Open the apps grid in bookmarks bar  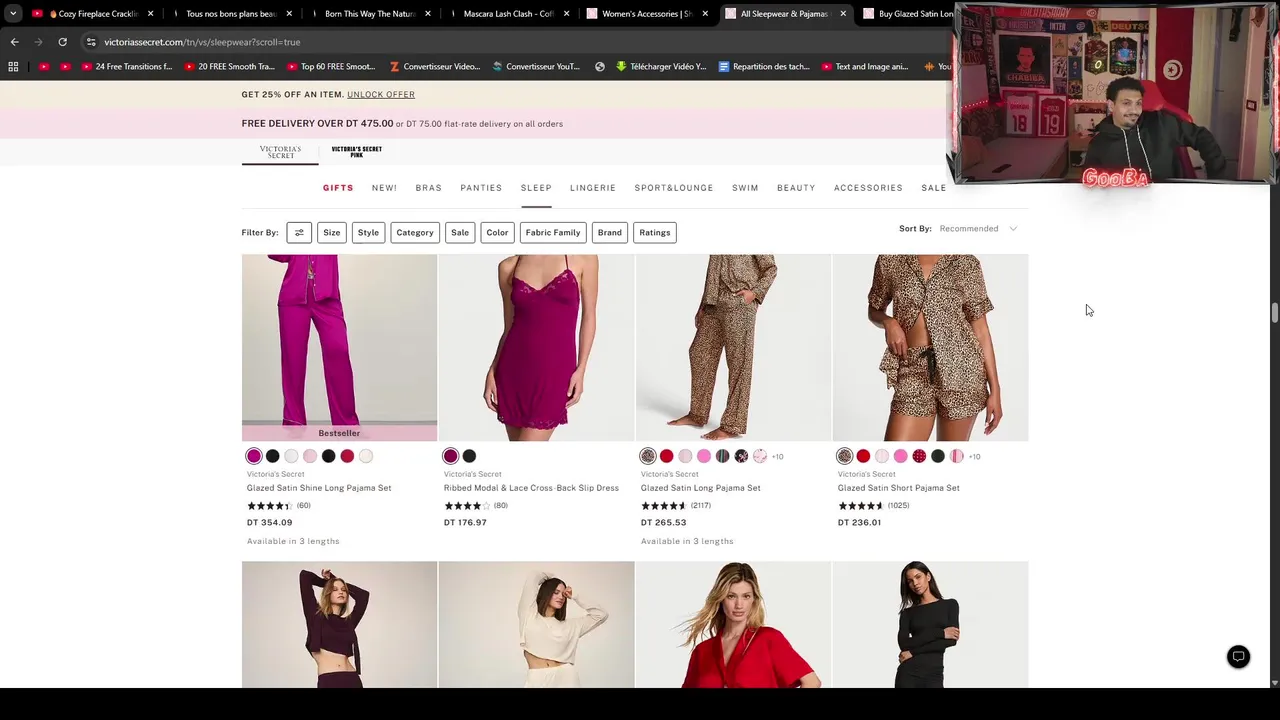(13, 67)
